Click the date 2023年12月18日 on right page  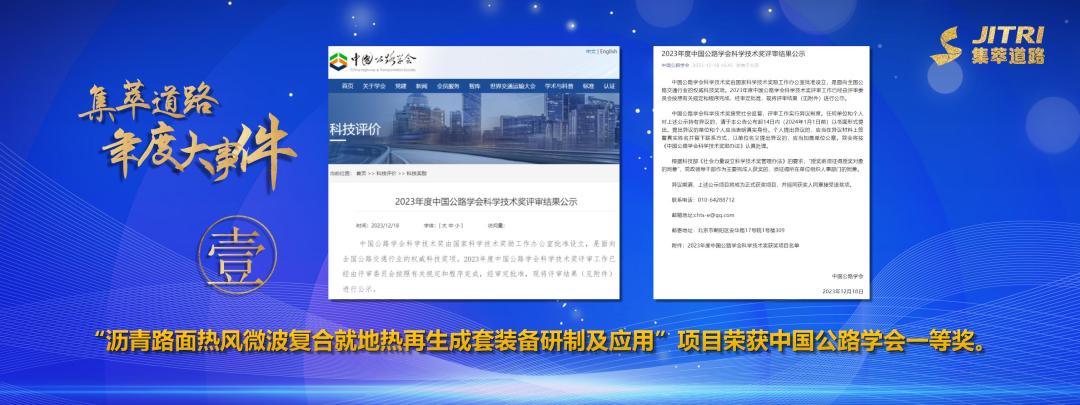843,291
